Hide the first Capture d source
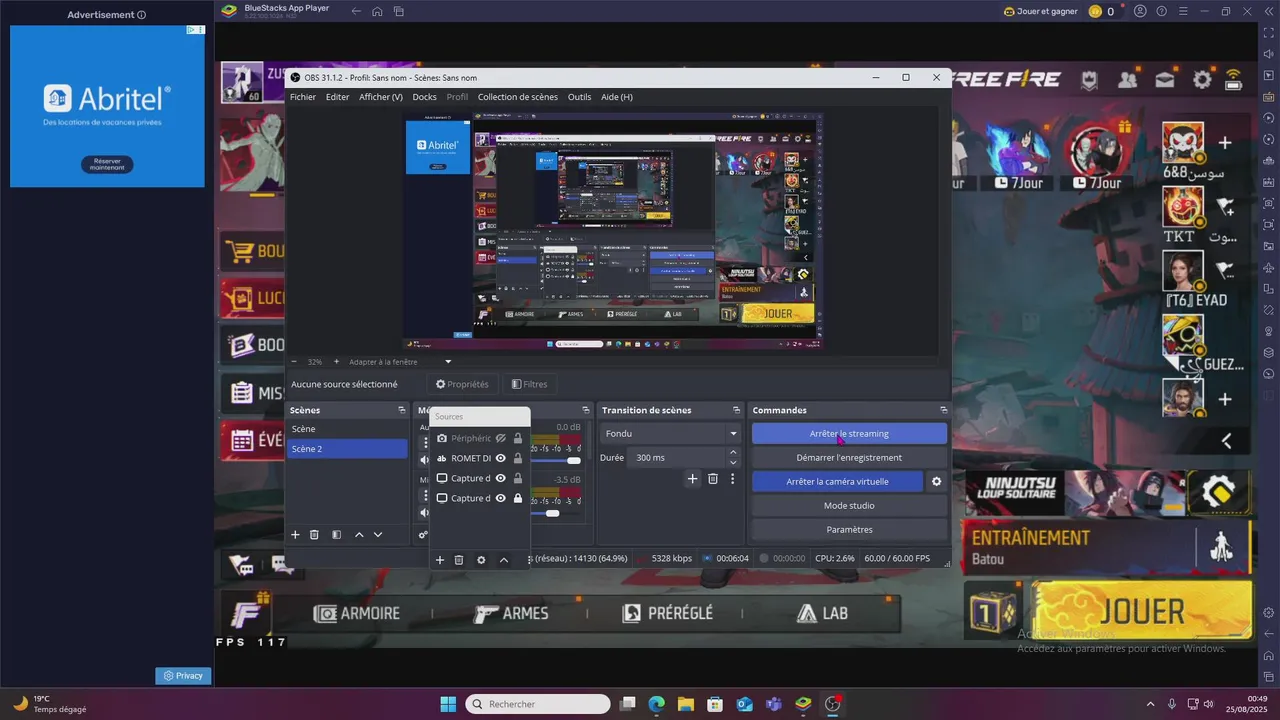The height and width of the screenshot is (720, 1280). [x=501, y=478]
